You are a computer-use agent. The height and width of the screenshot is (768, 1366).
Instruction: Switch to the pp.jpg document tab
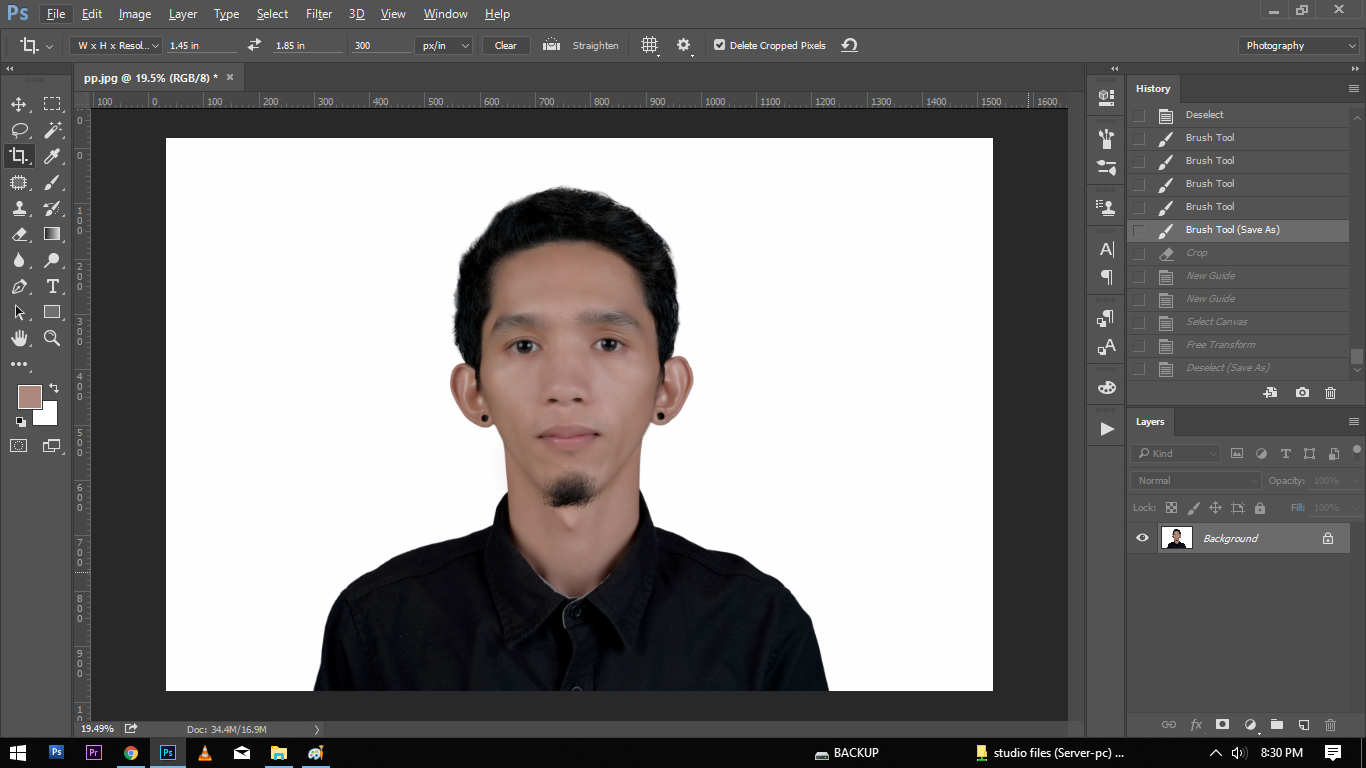coord(150,77)
